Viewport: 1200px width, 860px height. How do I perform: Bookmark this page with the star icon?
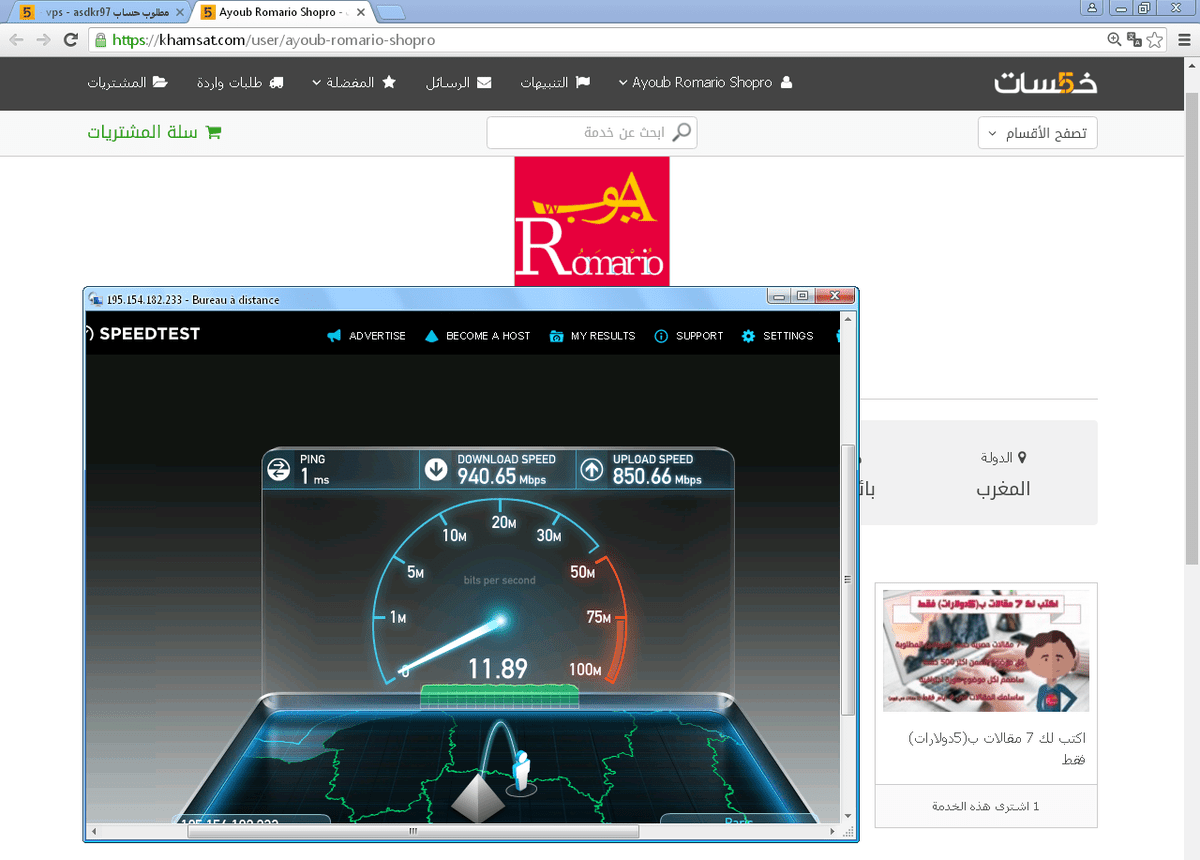click(1155, 40)
